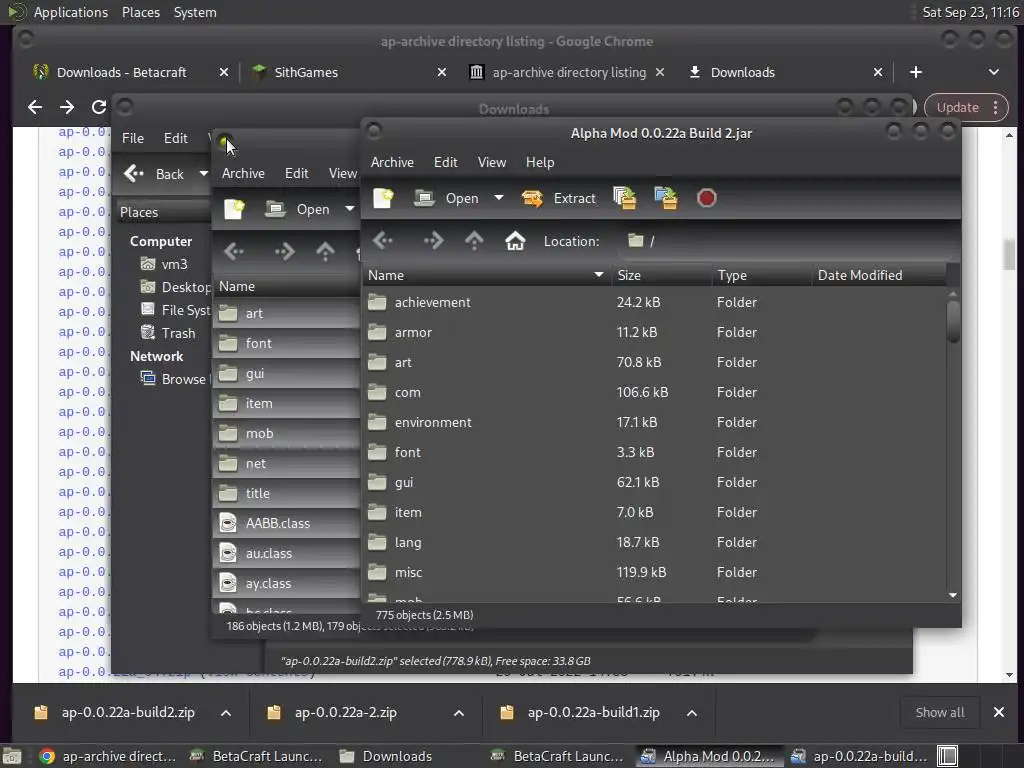Viewport: 1024px width, 768px height.
Task: Switch to Downloads window in taskbar
Action: click(388, 756)
